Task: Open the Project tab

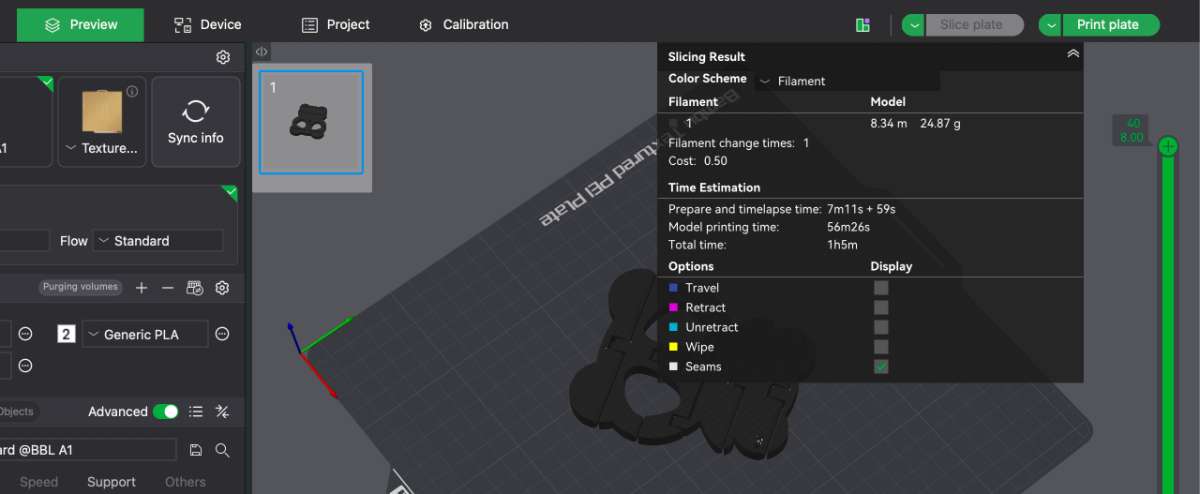Action: click(x=335, y=24)
